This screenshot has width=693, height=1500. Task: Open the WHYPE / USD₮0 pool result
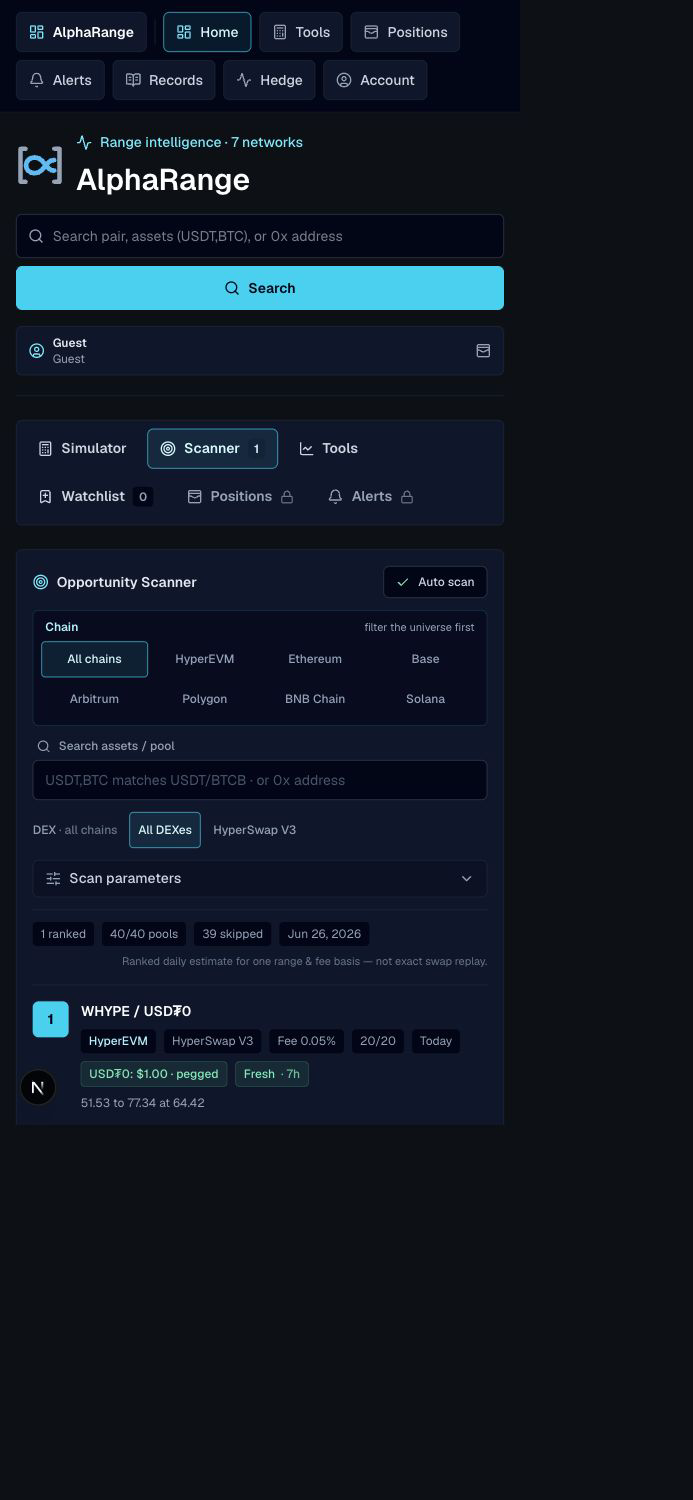pyautogui.click(x=136, y=1011)
